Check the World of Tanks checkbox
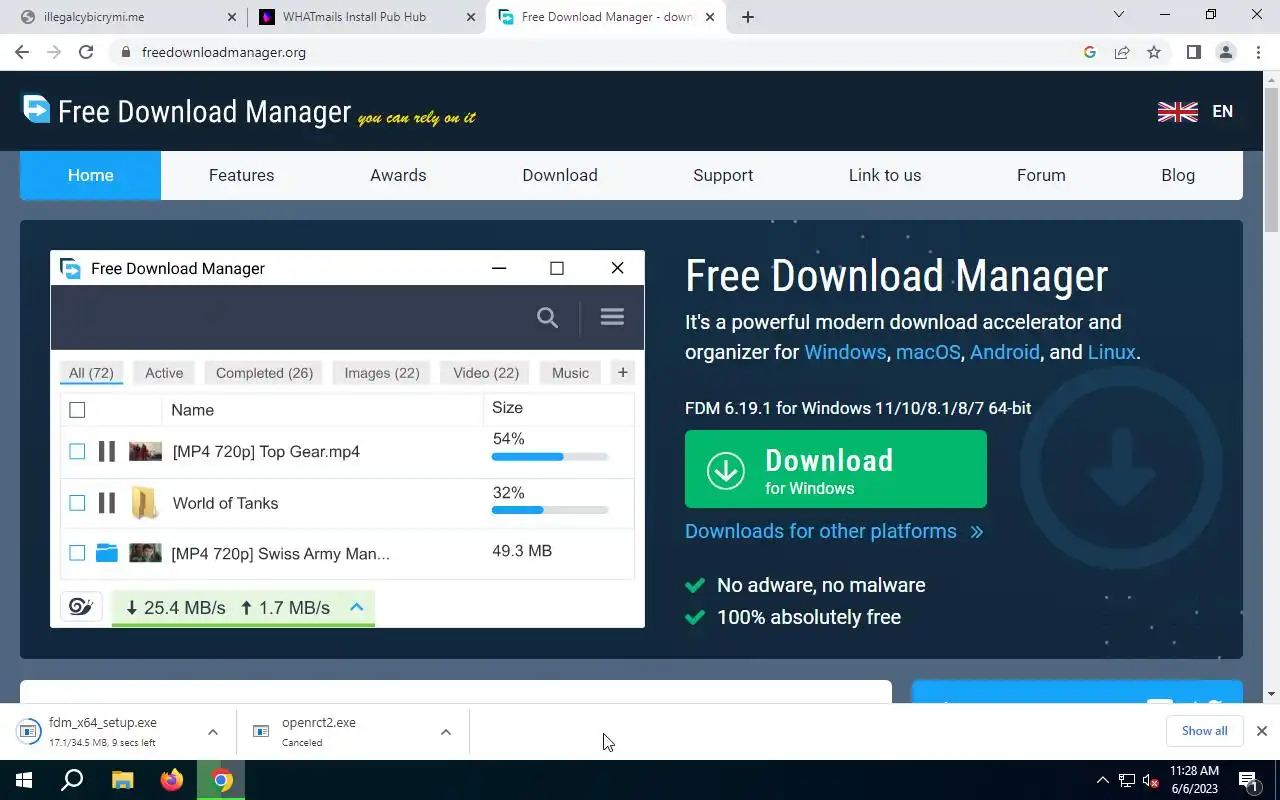1280x800 pixels. 77,503
